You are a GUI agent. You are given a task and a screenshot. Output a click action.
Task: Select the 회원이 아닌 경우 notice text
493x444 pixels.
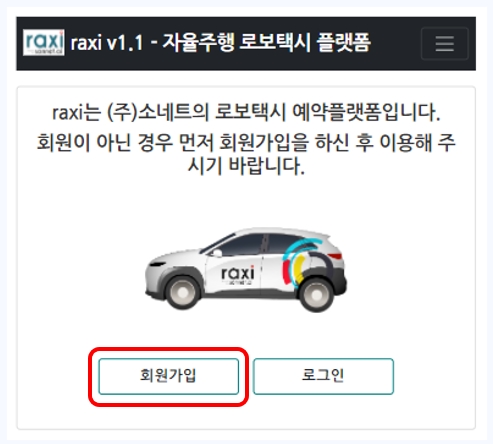pos(246,143)
